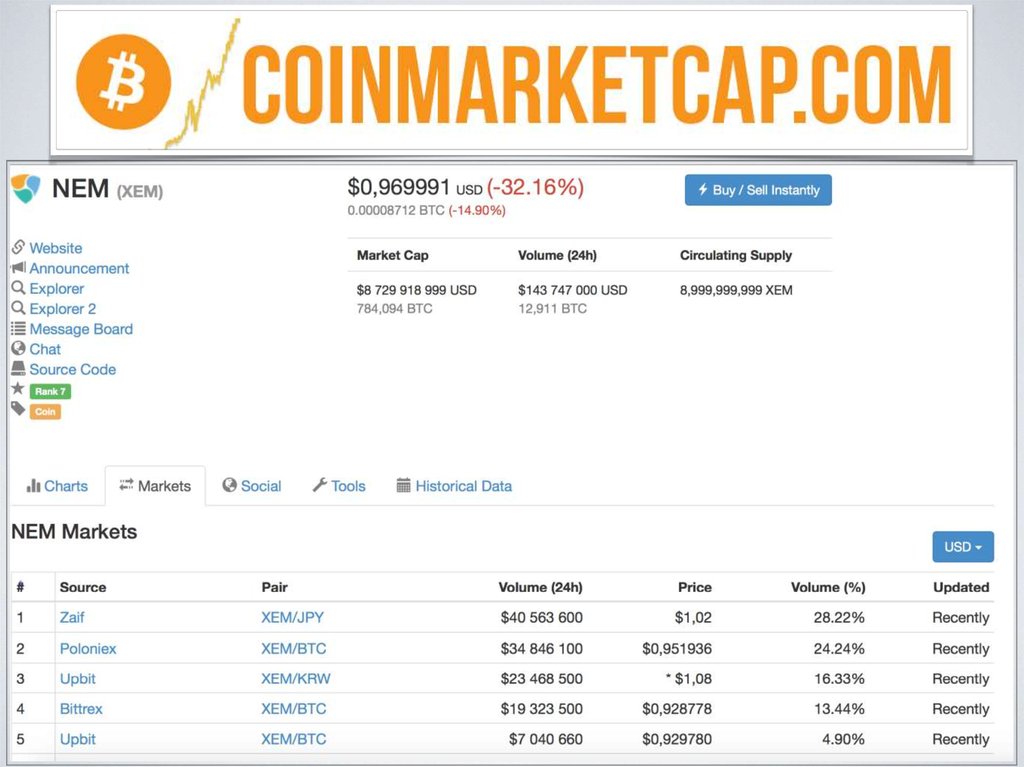Image resolution: width=1024 pixels, height=767 pixels.
Task: Open the Poloniex exchange link
Action: 88,649
